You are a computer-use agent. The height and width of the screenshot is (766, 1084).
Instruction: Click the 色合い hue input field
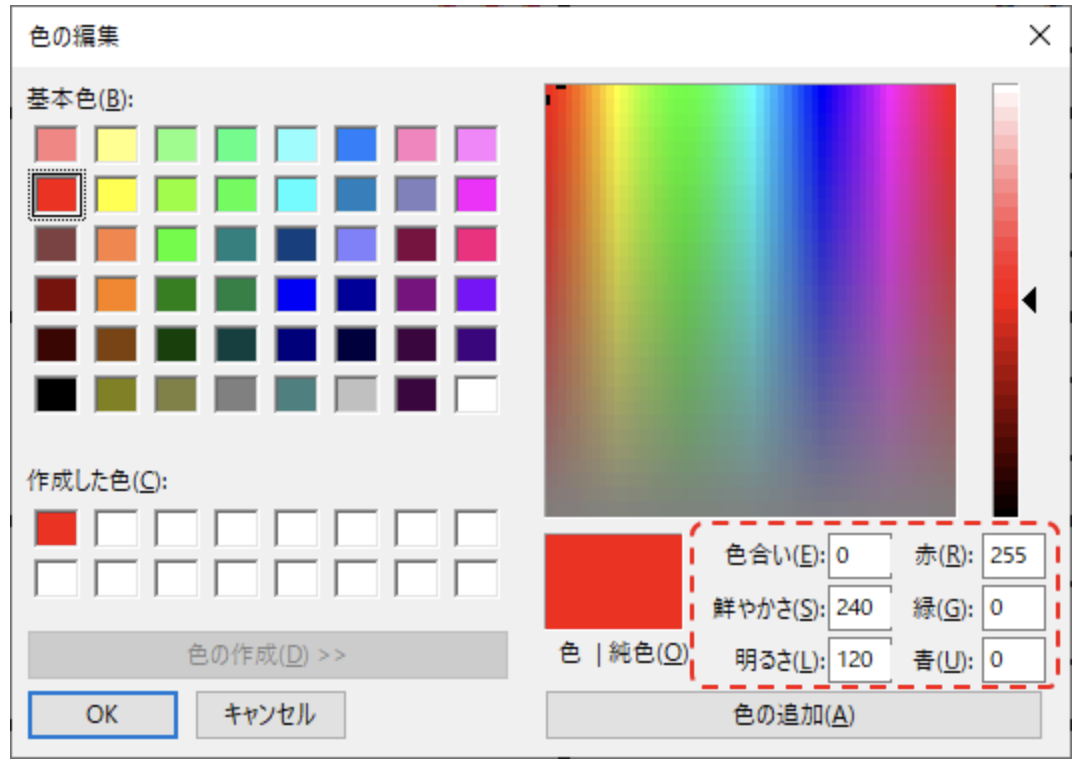[x=859, y=555]
